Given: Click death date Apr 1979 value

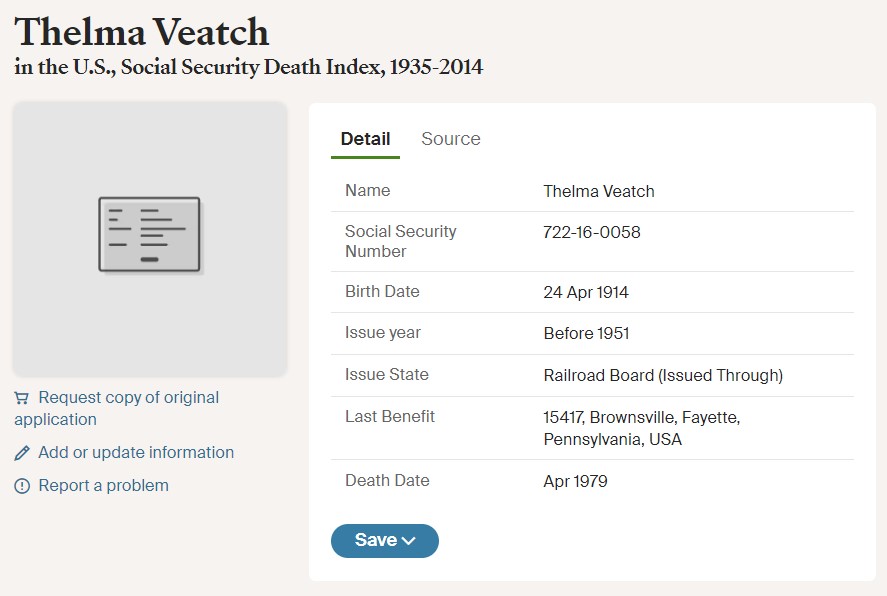Looking at the screenshot, I should click(575, 481).
